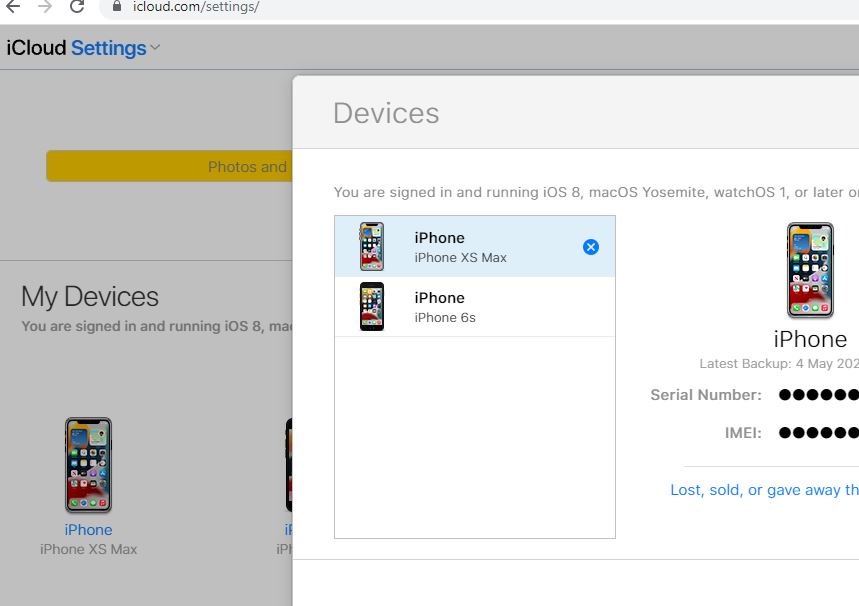Click the iCloud Settings title text
The width and height of the screenshot is (859, 606).
(x=76, y=48)
